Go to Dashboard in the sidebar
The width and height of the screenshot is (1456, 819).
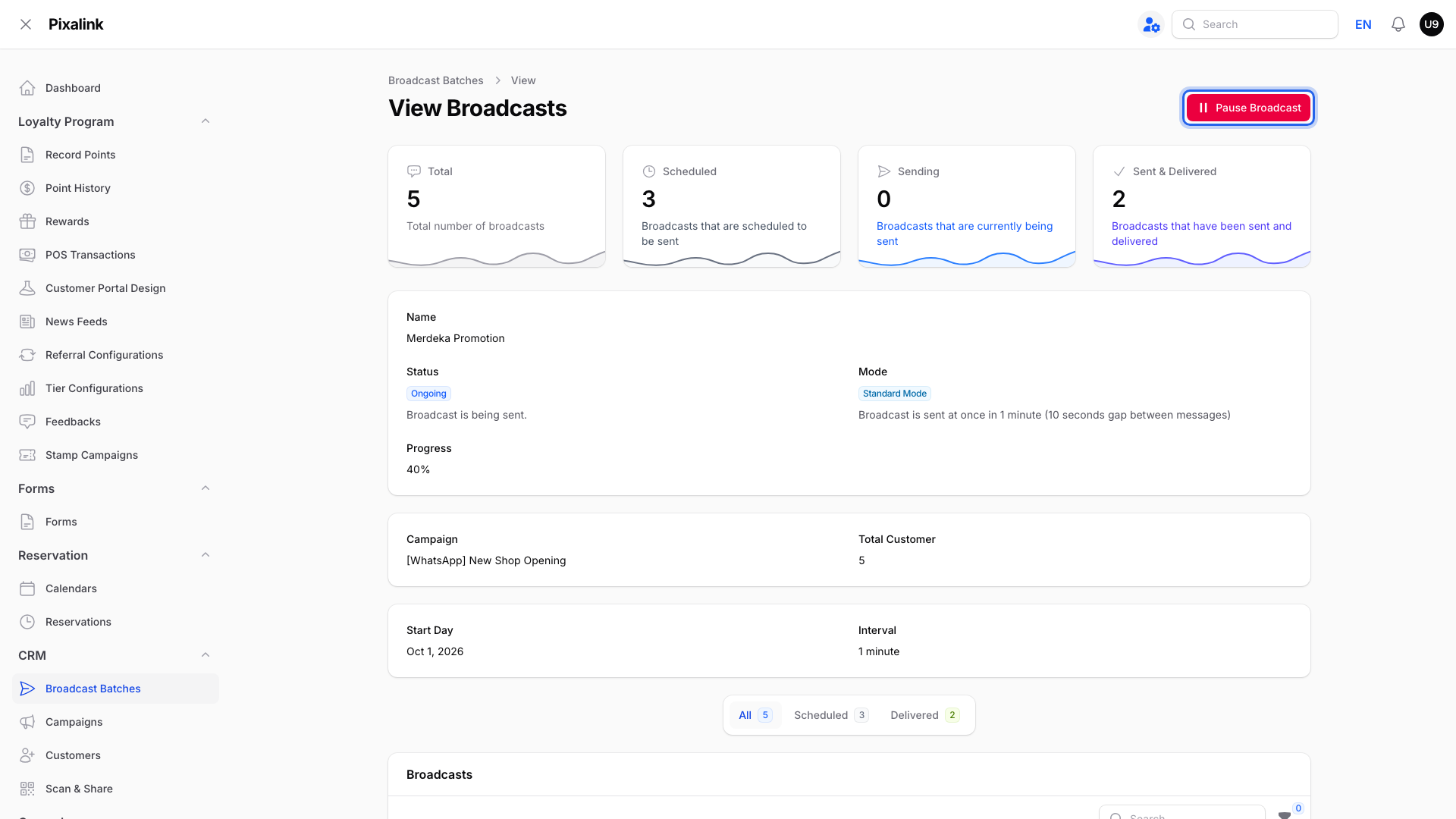[x=115, y=88]
